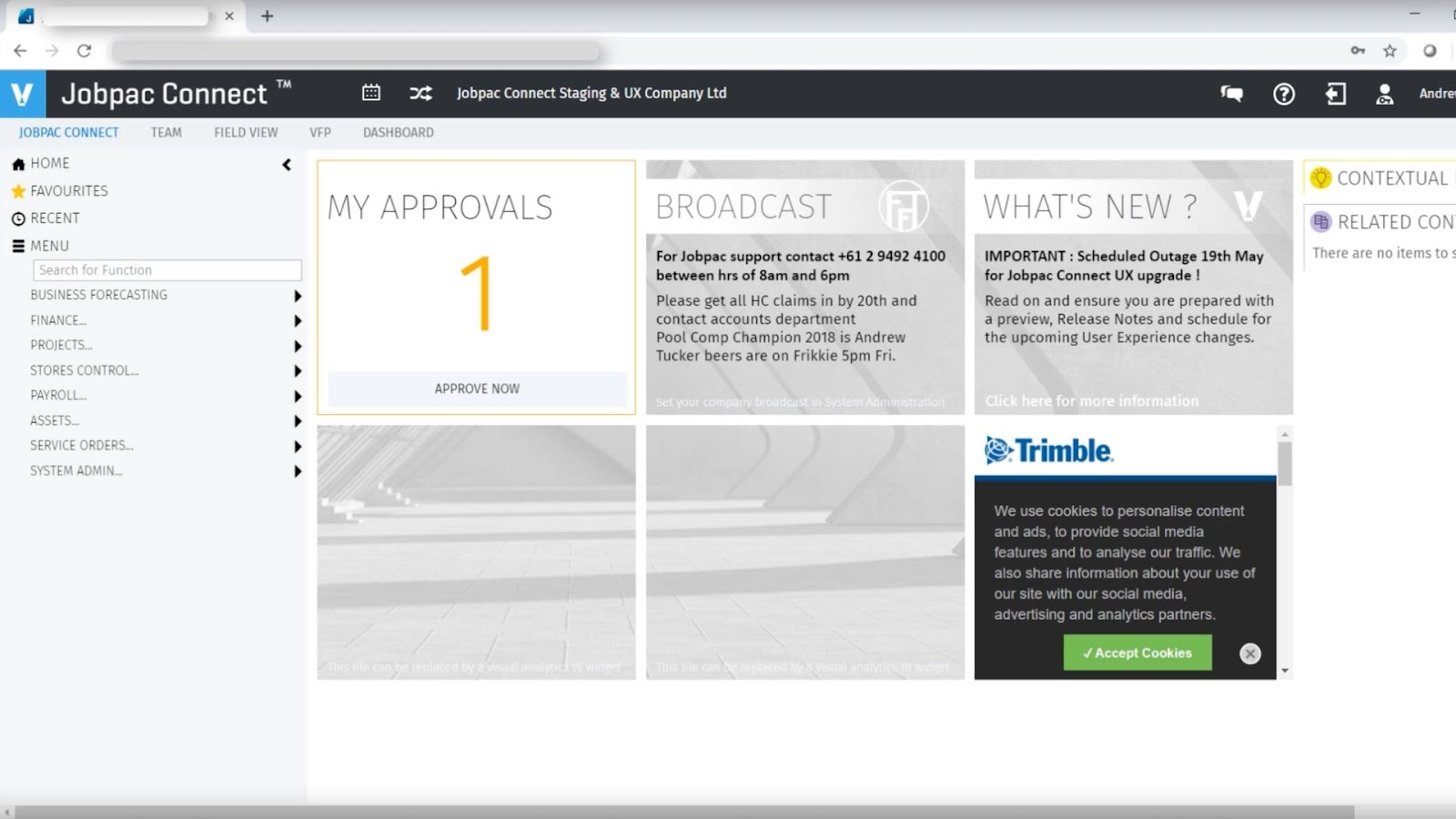
Task: Expand Stores Control submenu arrow
Action: tap(297, 370)
